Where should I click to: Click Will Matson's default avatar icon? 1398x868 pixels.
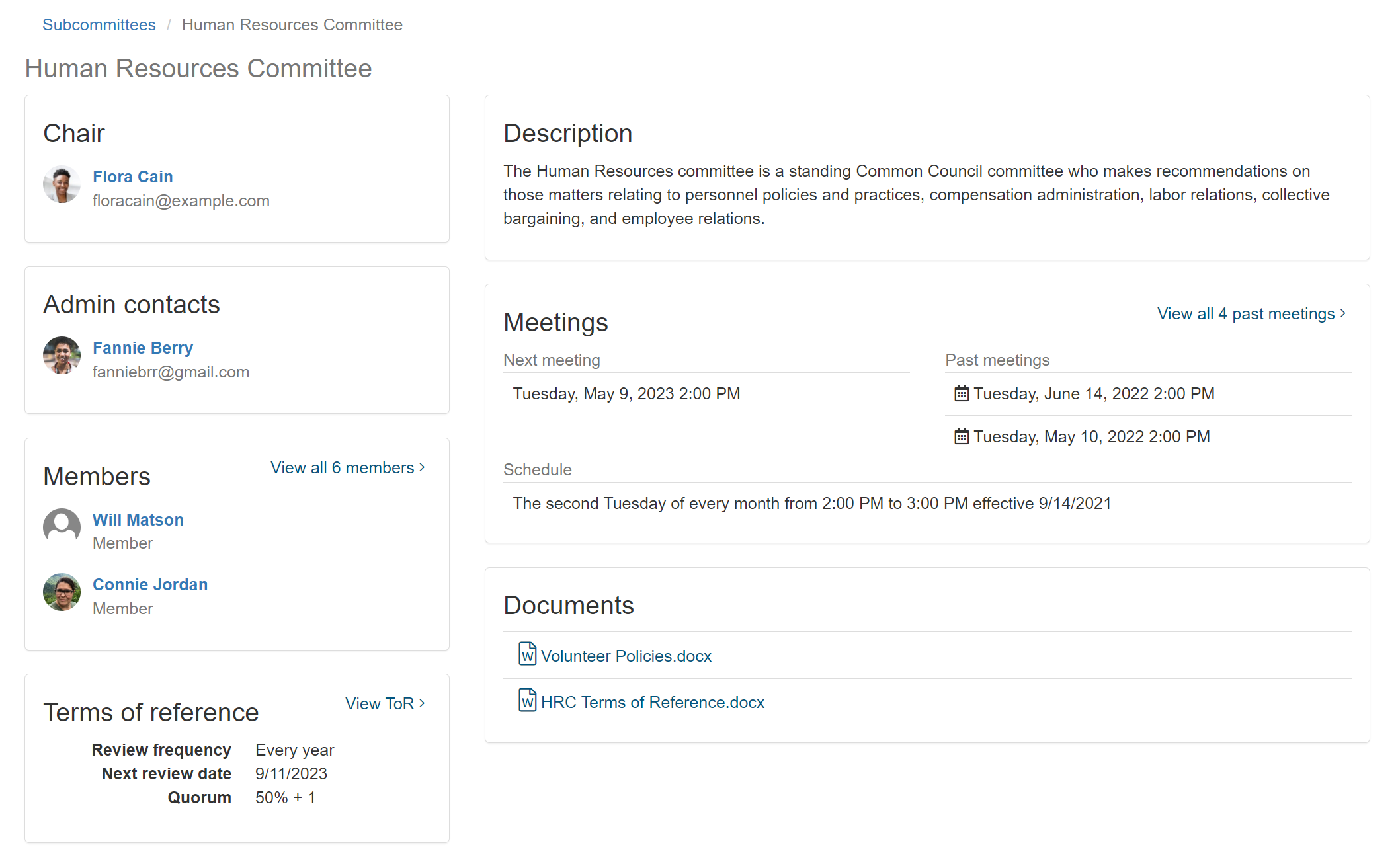62,527
